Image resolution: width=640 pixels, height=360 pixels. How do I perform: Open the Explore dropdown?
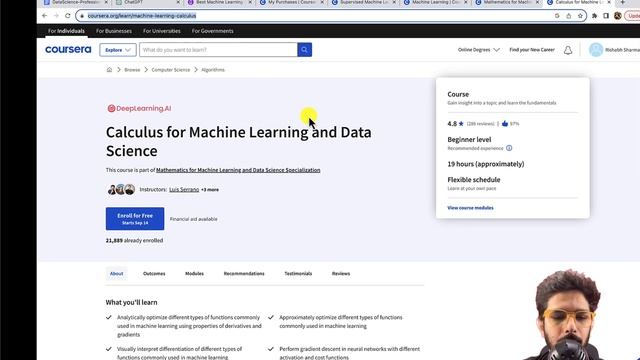118,50
